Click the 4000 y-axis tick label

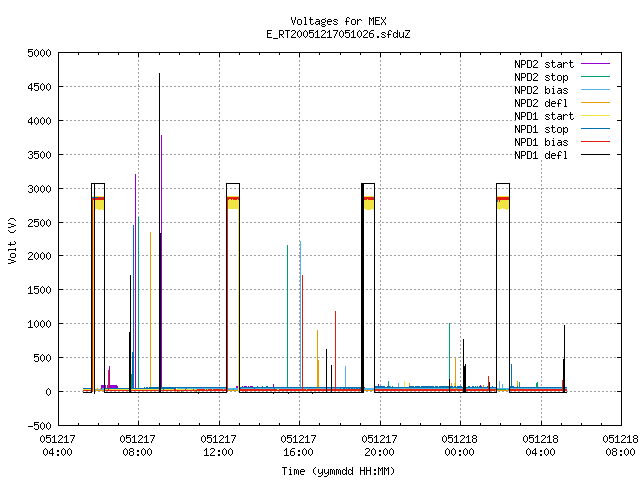(39, 121)
